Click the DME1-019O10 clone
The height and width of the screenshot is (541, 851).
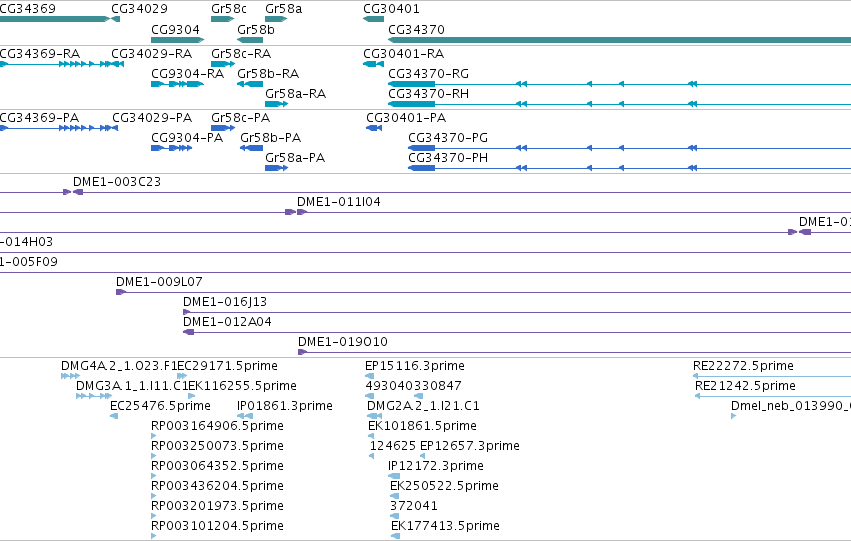click(x=574, y=353)
